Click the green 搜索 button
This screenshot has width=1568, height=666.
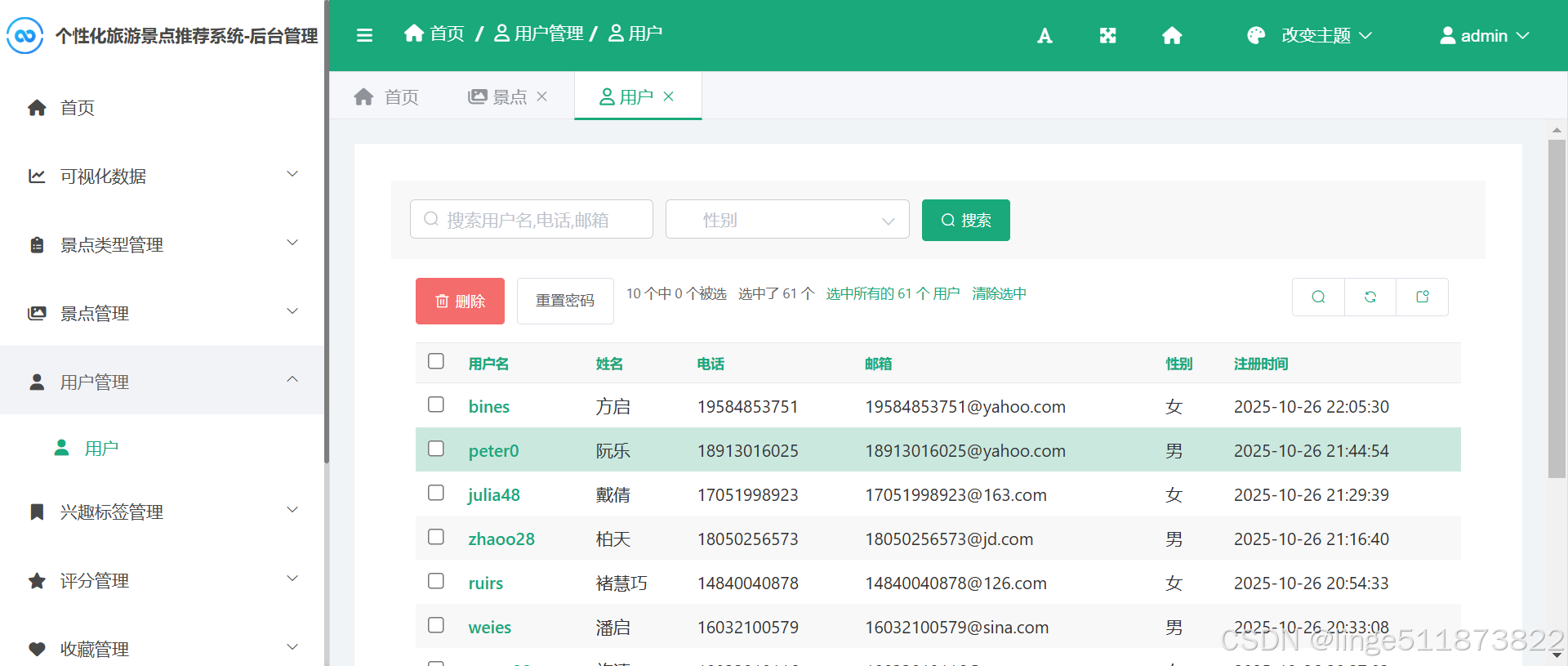point(965,220)
